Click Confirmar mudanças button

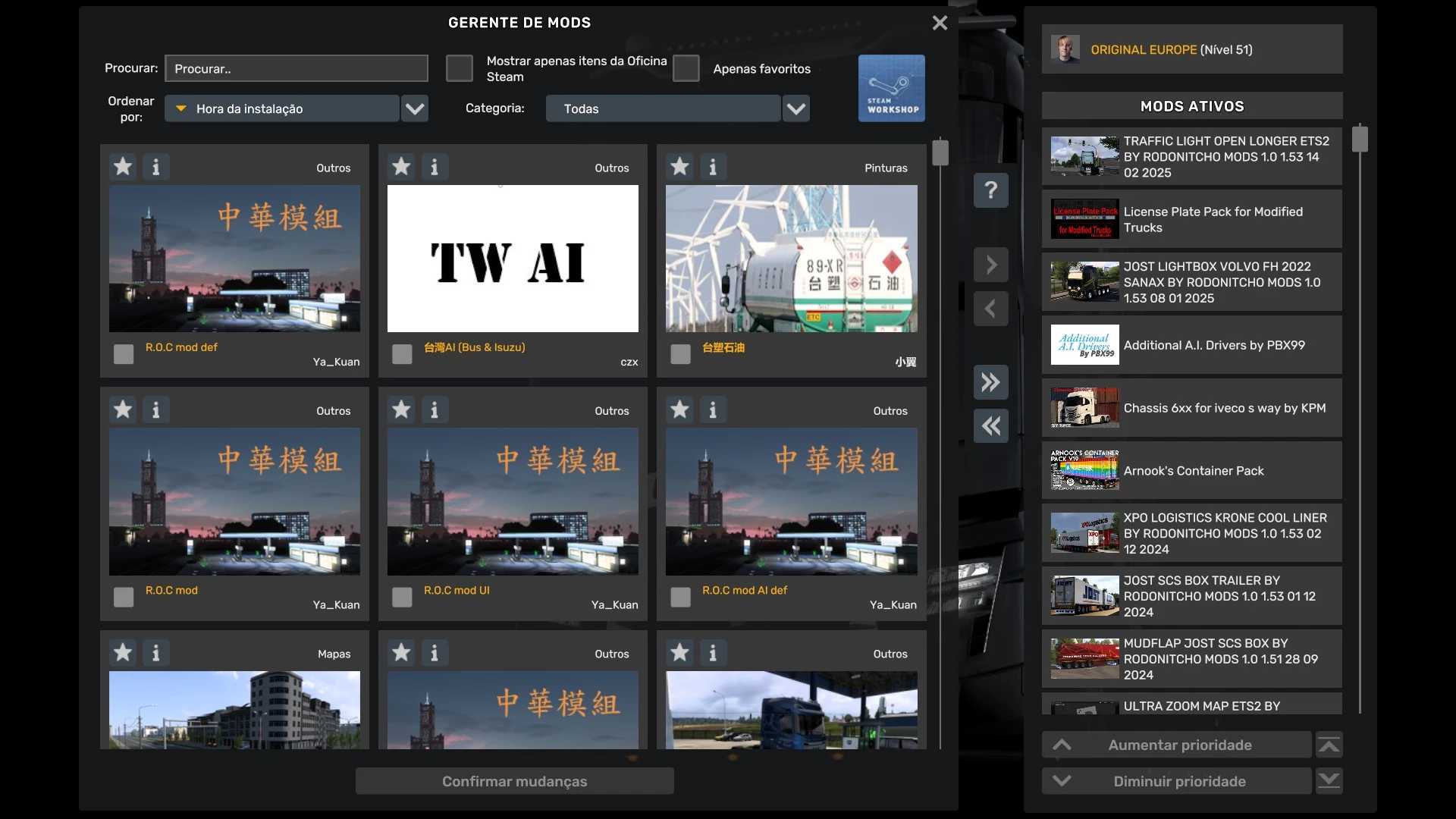514,781
